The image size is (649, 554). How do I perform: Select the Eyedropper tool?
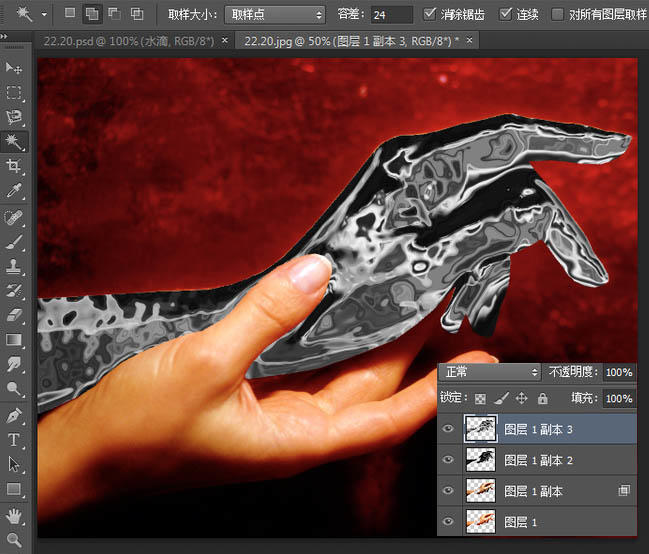click(14, 191)
